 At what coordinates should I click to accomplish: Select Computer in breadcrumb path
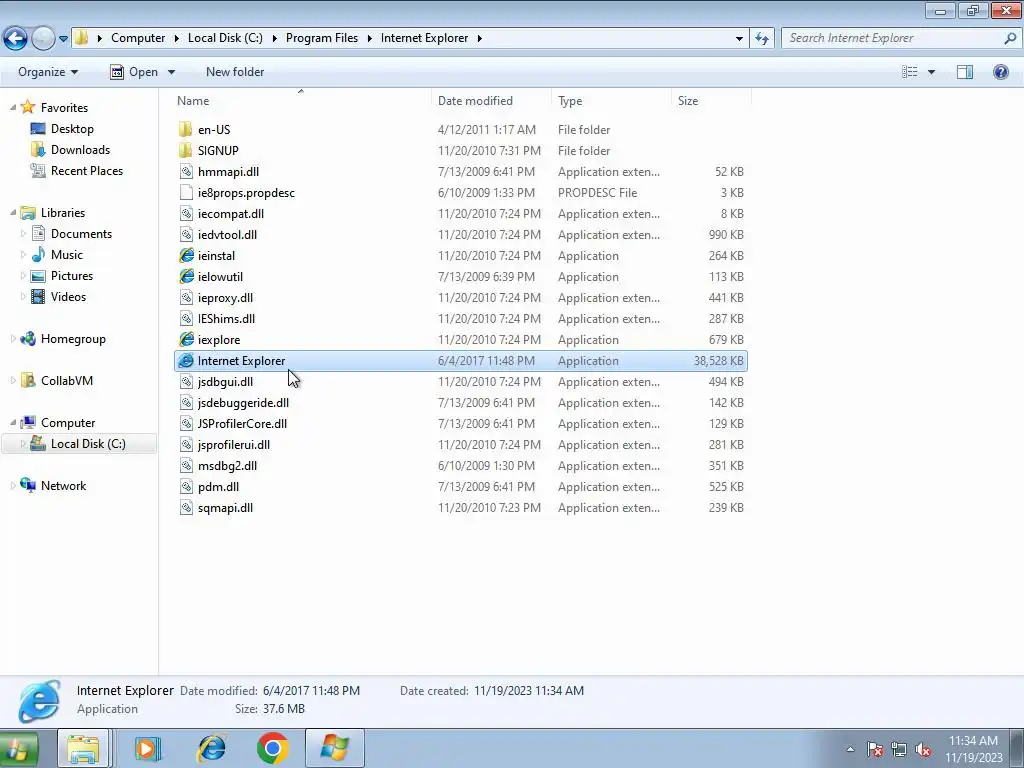pyautogui.click(x=138, y=38)
